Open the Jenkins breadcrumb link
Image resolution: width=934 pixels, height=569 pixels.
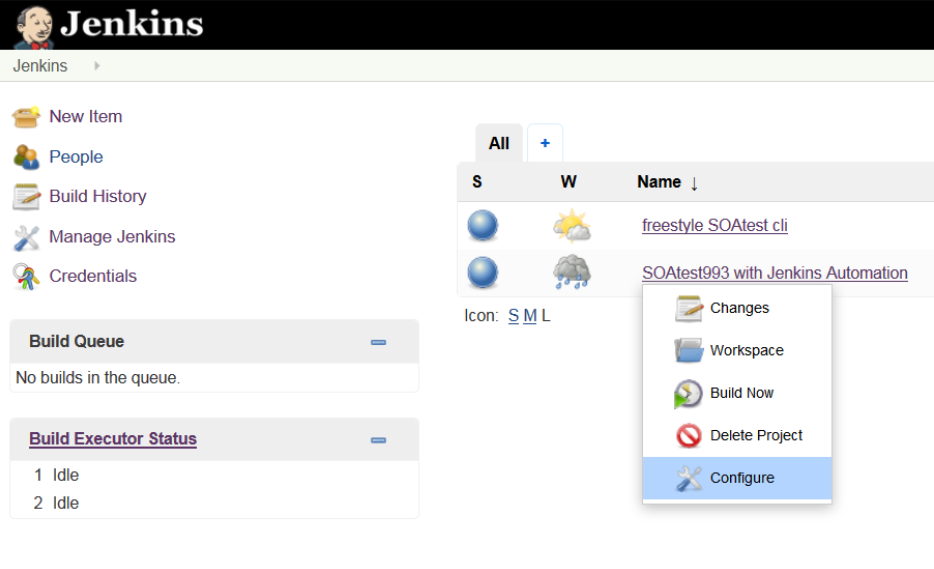coord(40,66)
